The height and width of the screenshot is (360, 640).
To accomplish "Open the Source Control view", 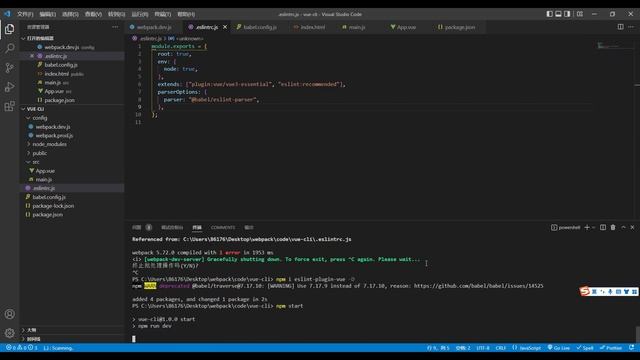I will coord(9,67).
